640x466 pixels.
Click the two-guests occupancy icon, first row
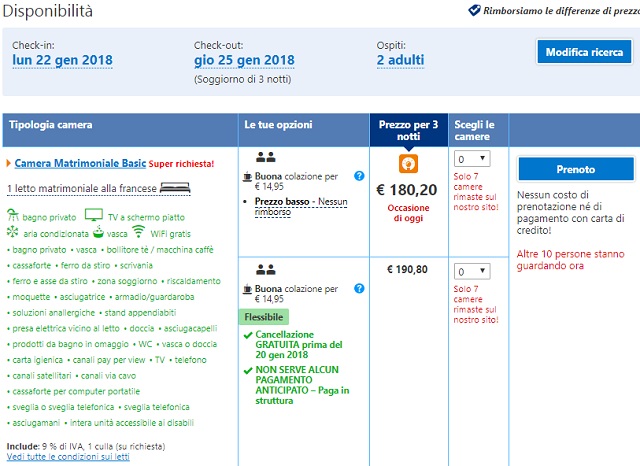[x=266, y=157]
